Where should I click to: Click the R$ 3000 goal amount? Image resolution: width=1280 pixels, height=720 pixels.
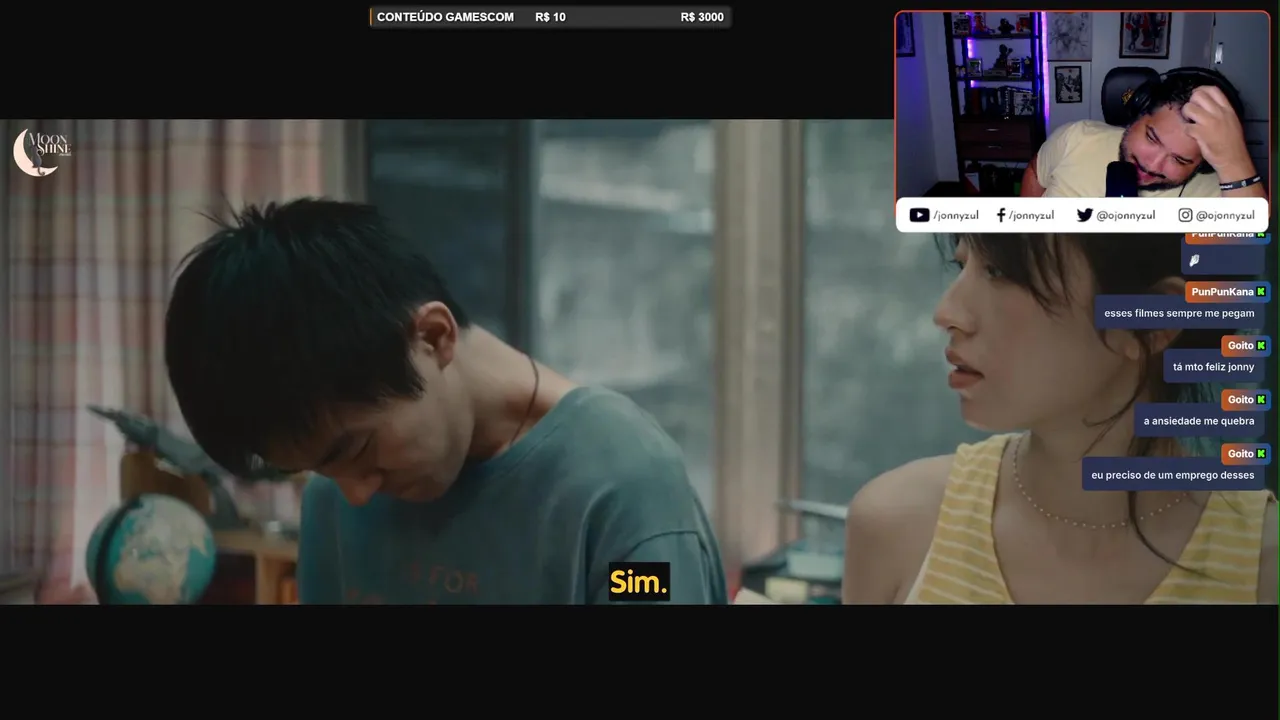(702, 17)
